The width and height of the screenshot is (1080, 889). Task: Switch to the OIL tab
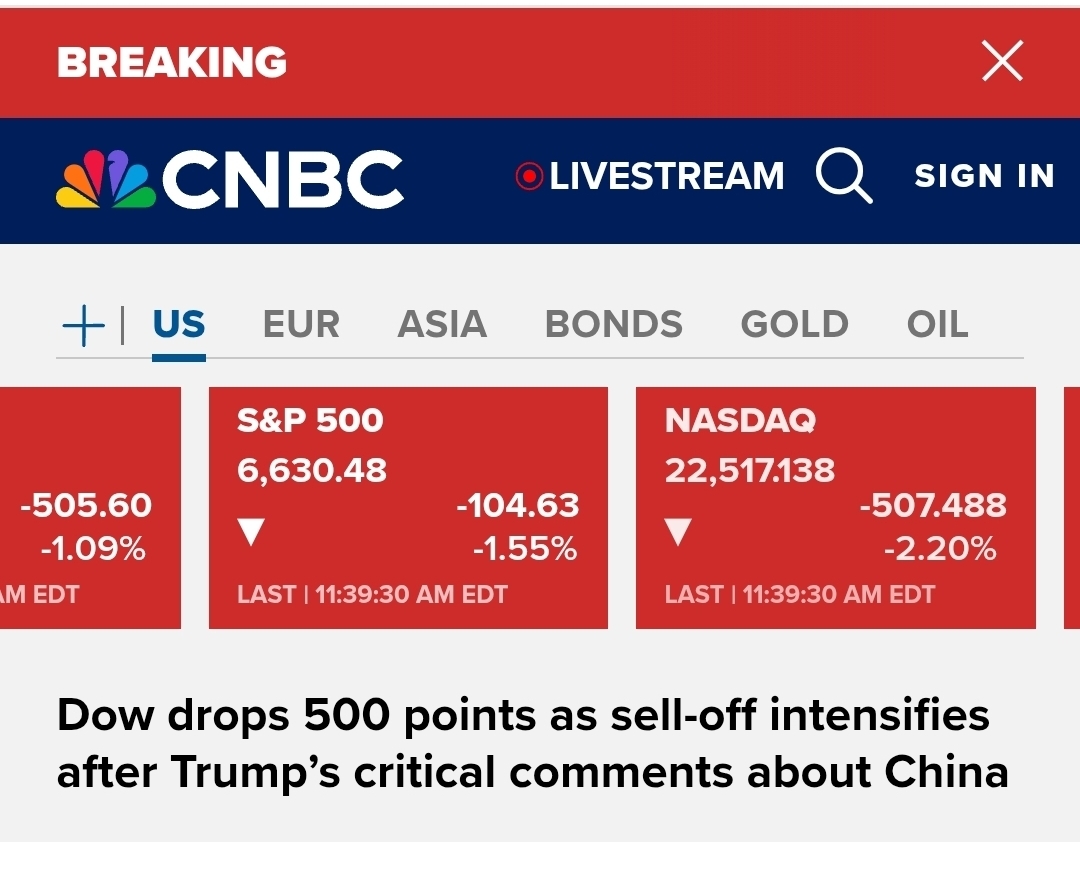pos(937,325)
